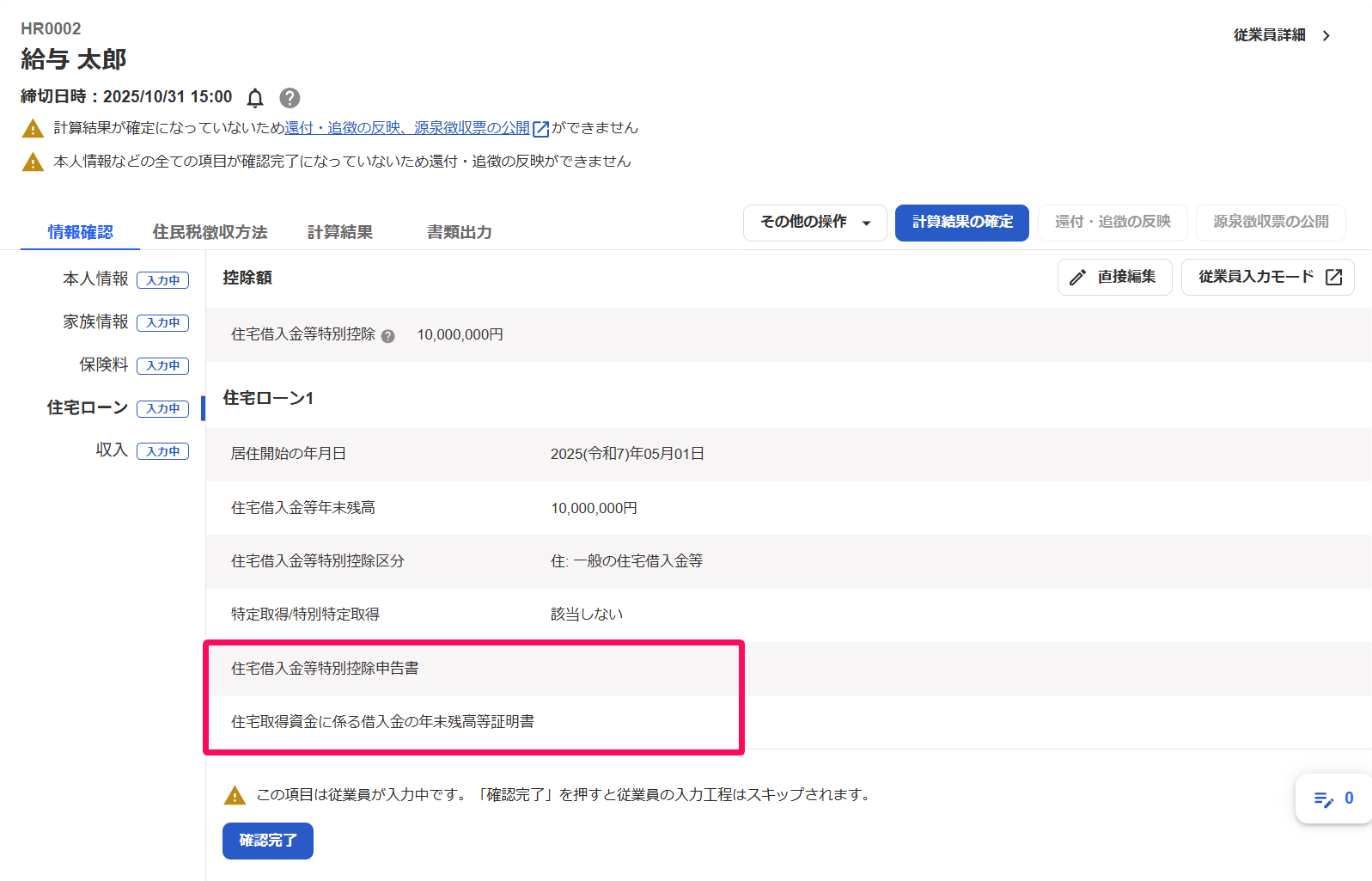This screenshot has height=881, width=1372.
Task: Click the 住: 一般の住宅借入金等 value
Action: click(x=626, y=561)
